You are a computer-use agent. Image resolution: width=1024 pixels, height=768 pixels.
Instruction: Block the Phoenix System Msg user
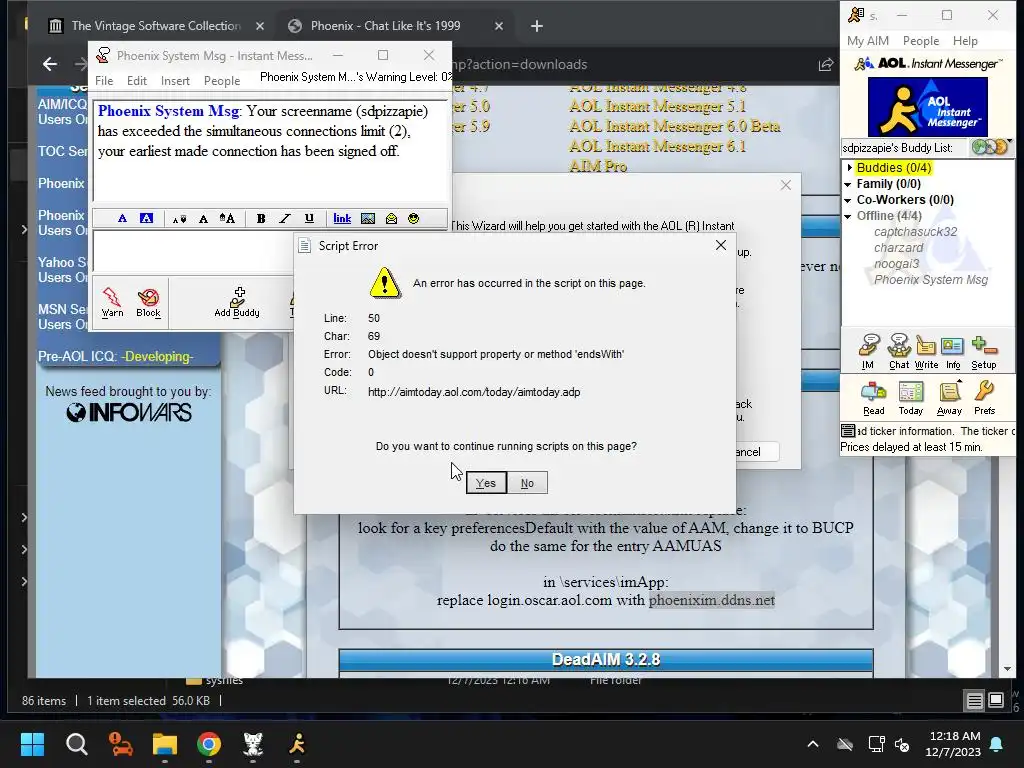point(148,302)
